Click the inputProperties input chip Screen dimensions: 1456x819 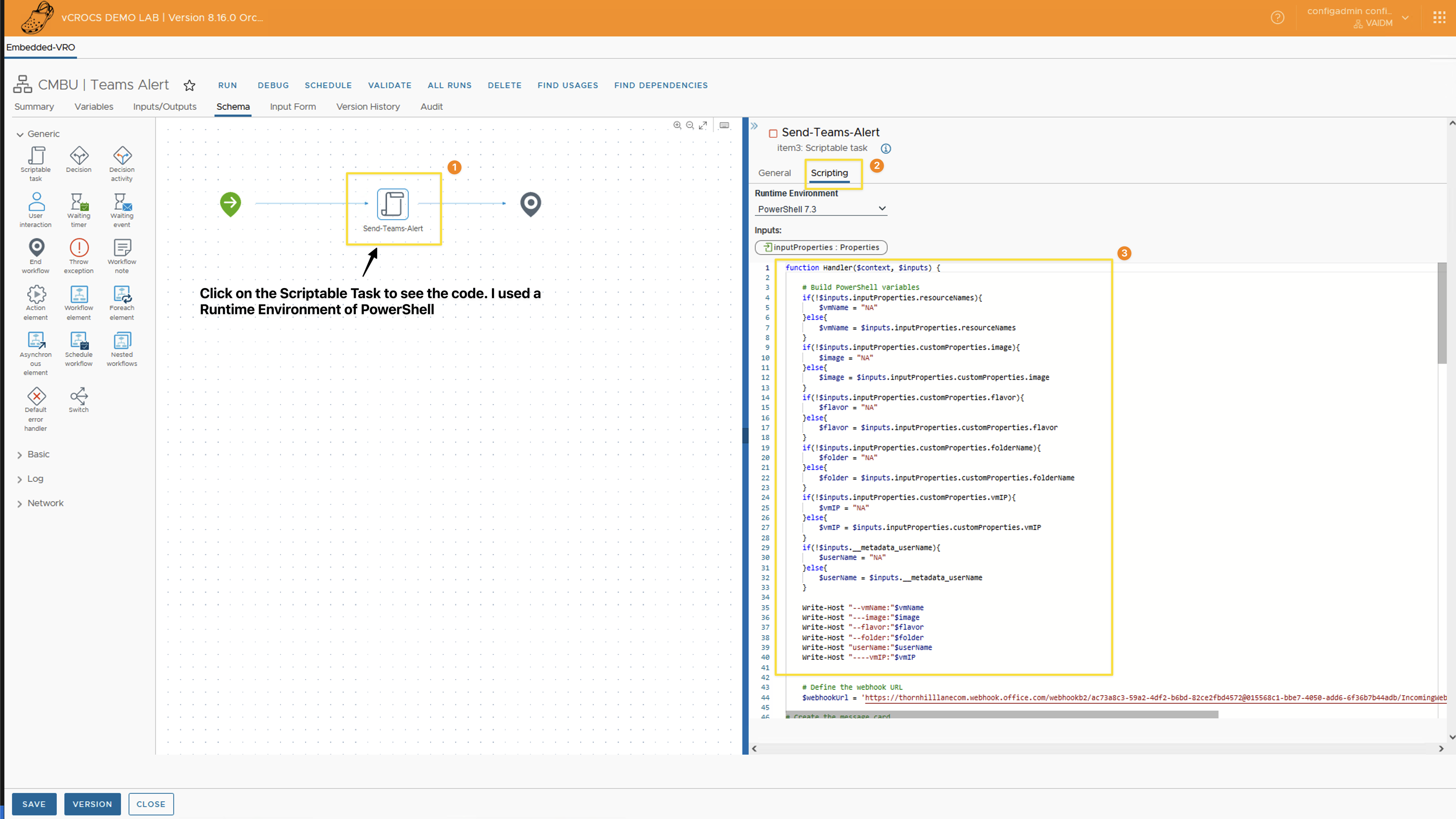(x=821, y=248)
